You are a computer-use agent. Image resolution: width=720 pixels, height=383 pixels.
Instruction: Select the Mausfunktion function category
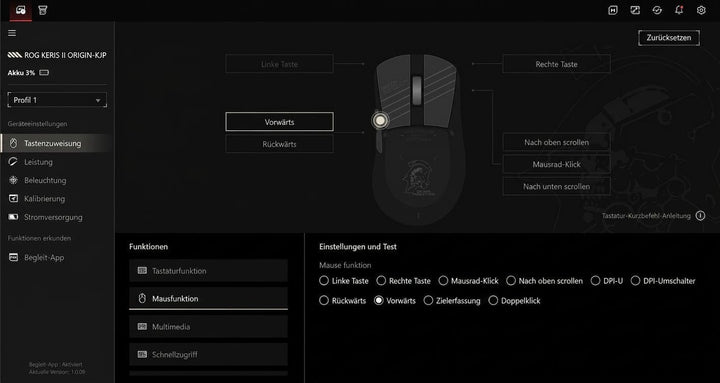coord(208,299)
